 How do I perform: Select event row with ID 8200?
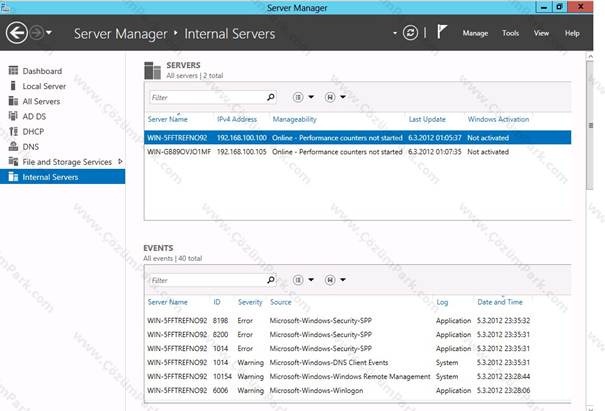[x=358, y=335]
